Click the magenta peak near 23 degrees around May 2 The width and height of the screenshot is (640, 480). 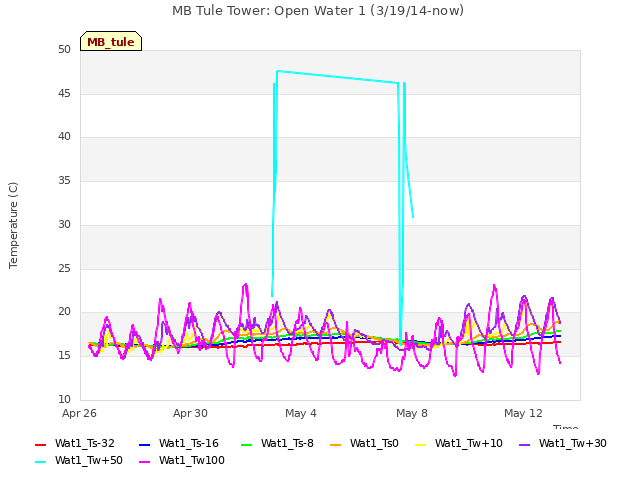click(x=245, y=286)
